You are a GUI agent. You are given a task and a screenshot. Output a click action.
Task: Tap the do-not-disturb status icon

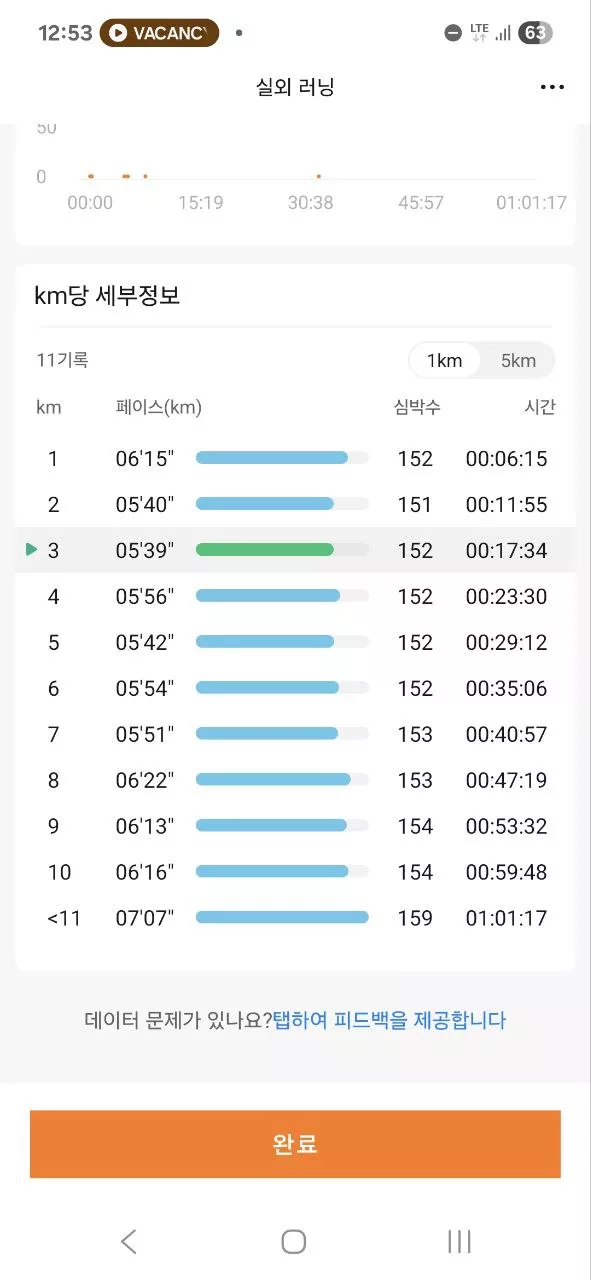click(x=453, y=33)
